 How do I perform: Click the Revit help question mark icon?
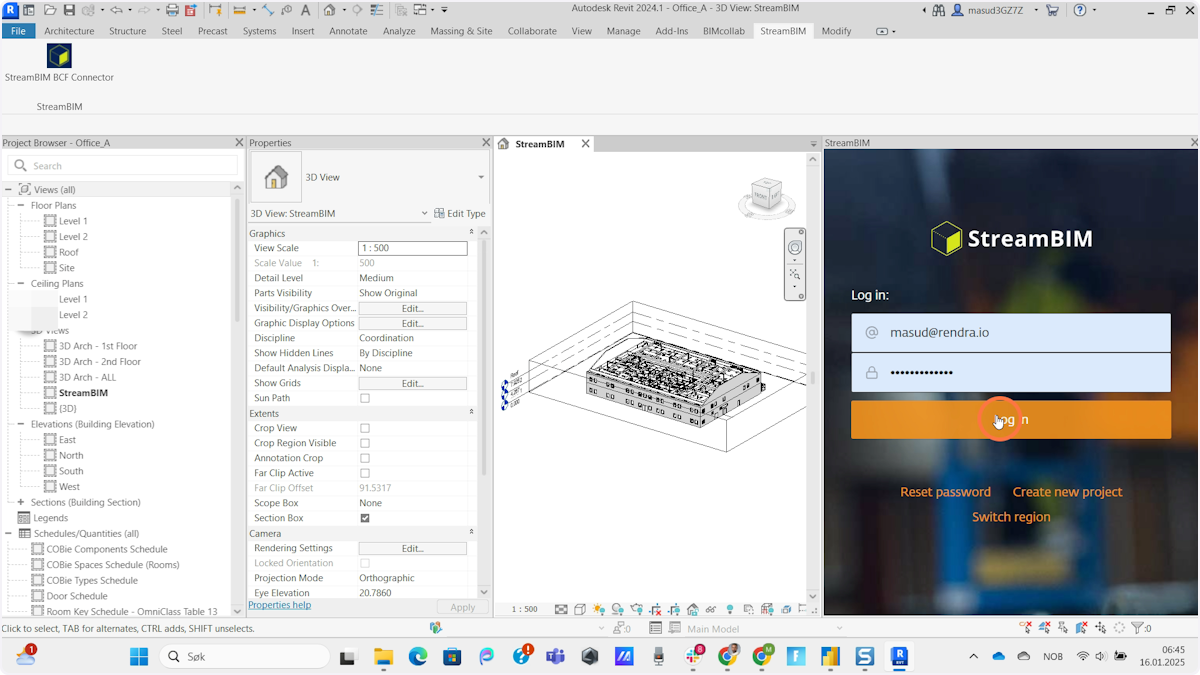click(1079, 10)
